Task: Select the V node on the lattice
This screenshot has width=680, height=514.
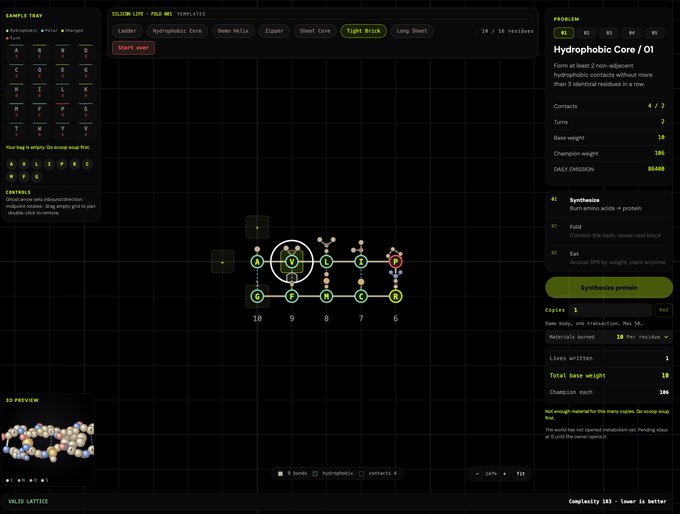Action: [x=292, y=262]
